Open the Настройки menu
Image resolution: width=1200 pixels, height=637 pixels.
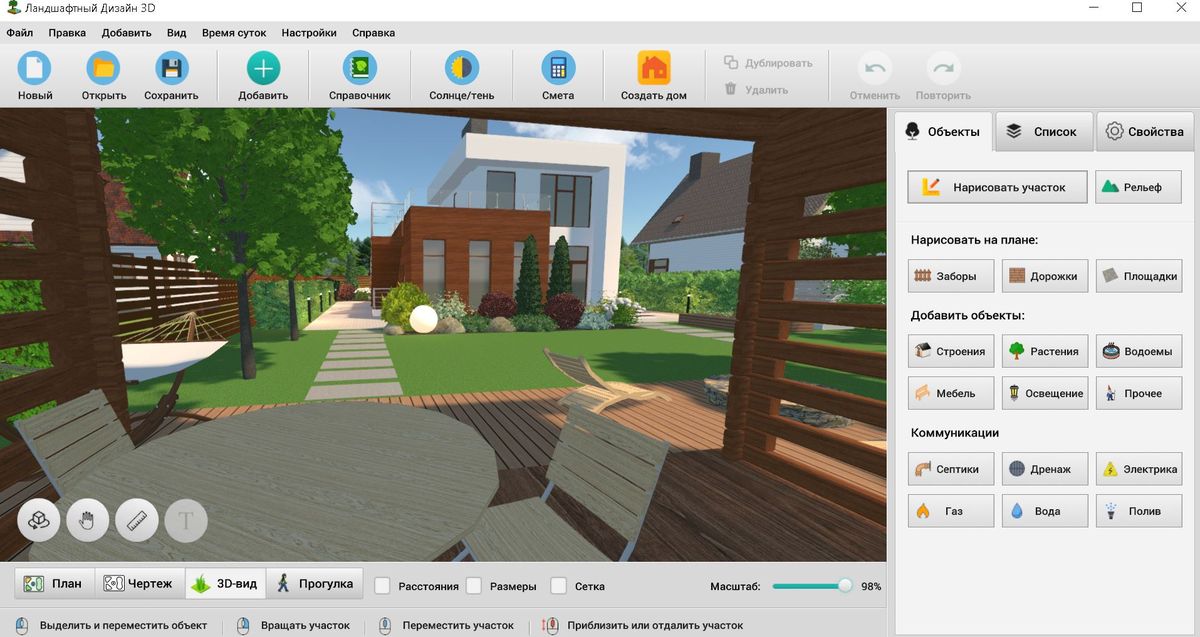(x=309, y=32)
